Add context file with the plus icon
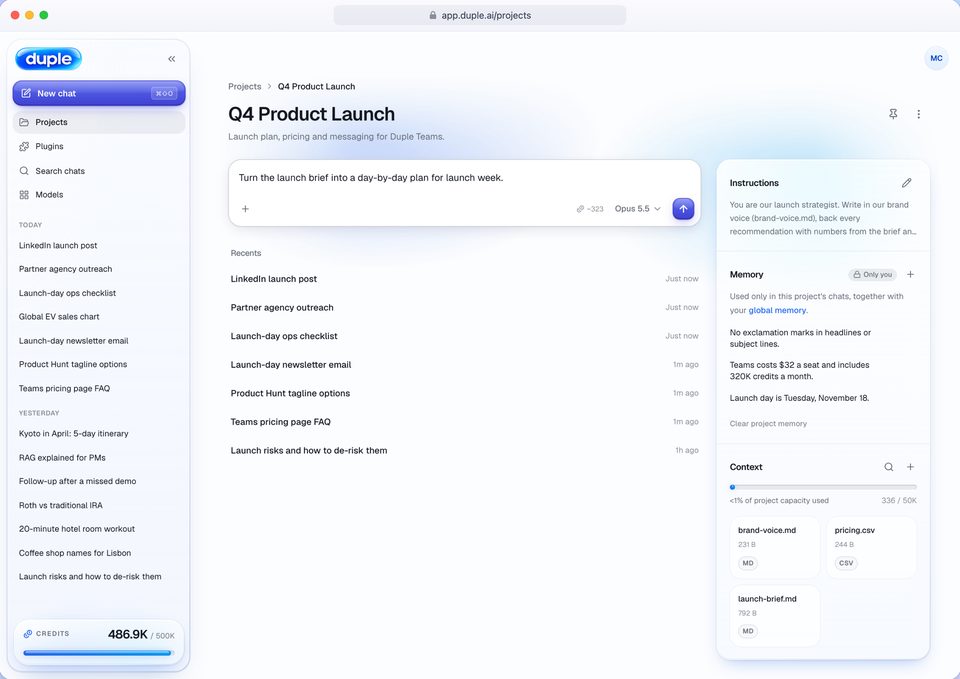This screenshot has height=679, width=960. pyautogui.click(x=910, y=467)
